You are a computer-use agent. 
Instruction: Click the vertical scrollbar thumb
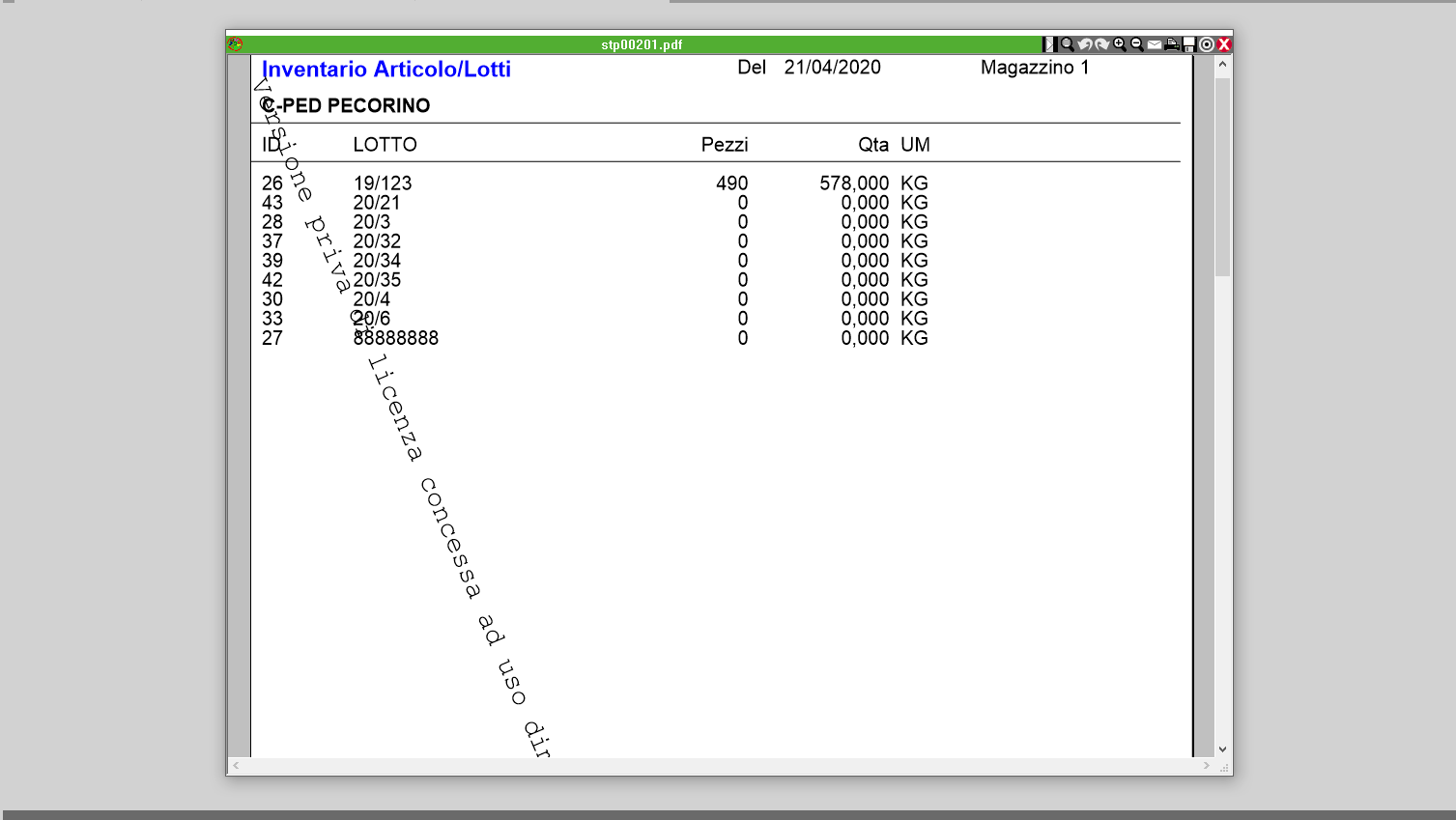[x=1222, y=177]
